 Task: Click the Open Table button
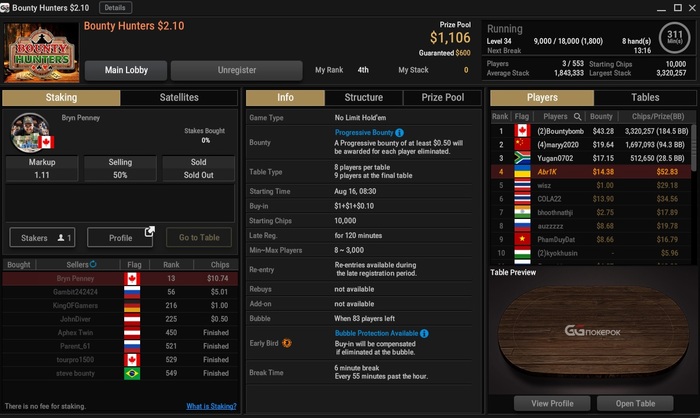point(635,403)
